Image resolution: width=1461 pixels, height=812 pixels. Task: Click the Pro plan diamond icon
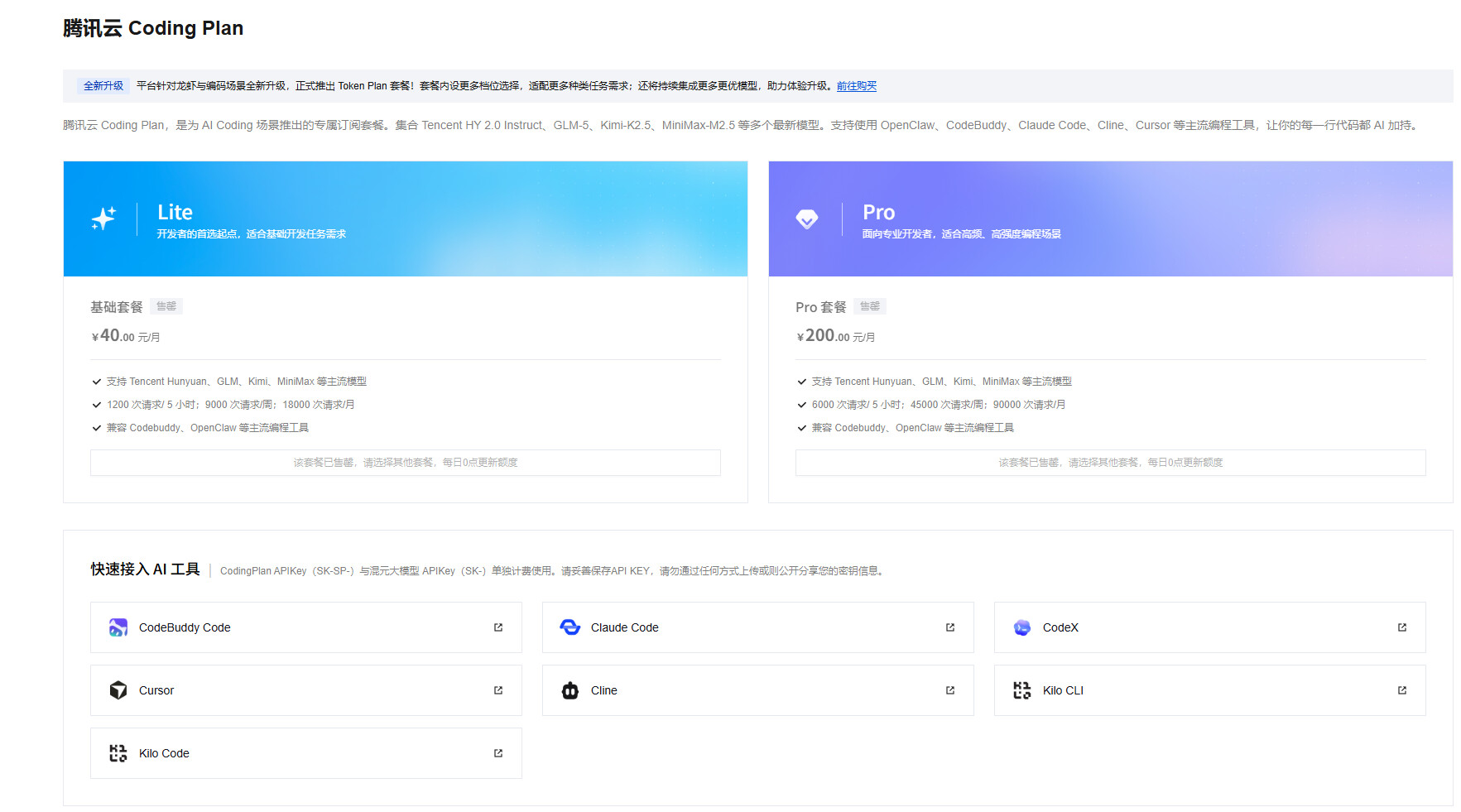(807, 219)
